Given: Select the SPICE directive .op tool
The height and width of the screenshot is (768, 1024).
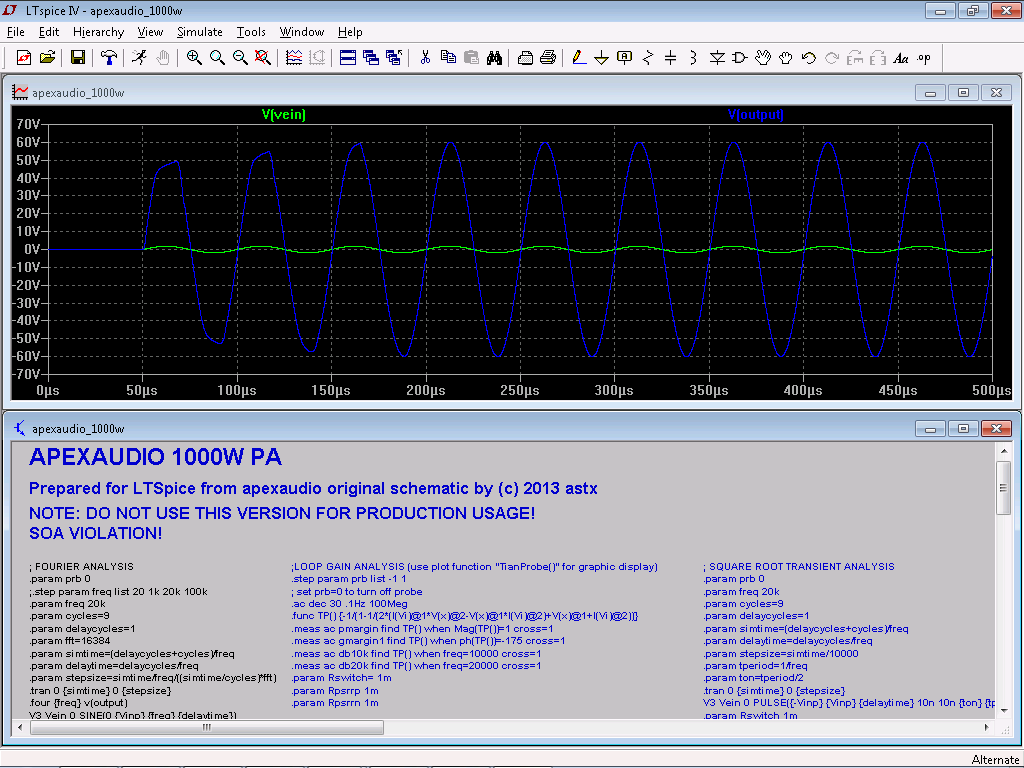Looking at the screenshot, I should tap(924, 58).
